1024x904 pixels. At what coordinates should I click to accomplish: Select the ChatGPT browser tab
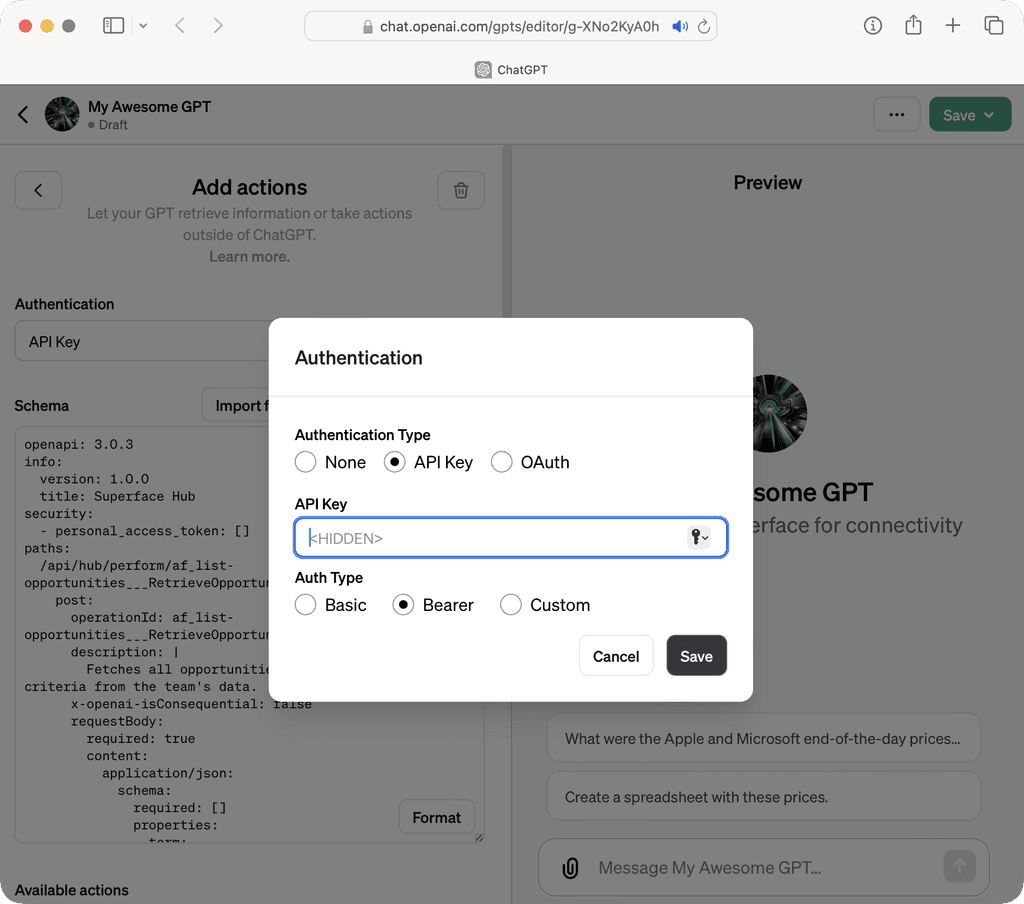coord(511,69)
